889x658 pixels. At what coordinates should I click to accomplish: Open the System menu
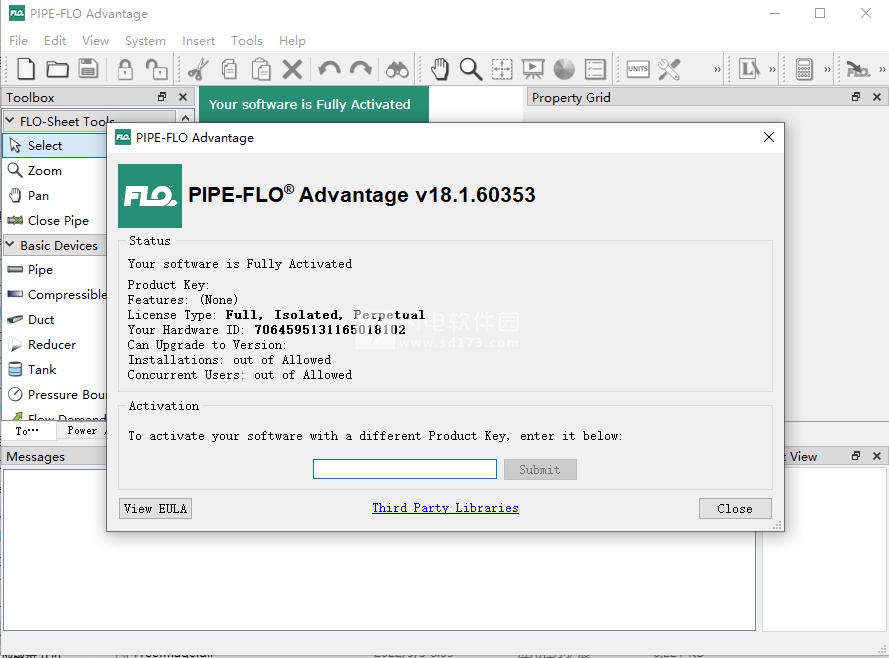click(x=145, y=41)
